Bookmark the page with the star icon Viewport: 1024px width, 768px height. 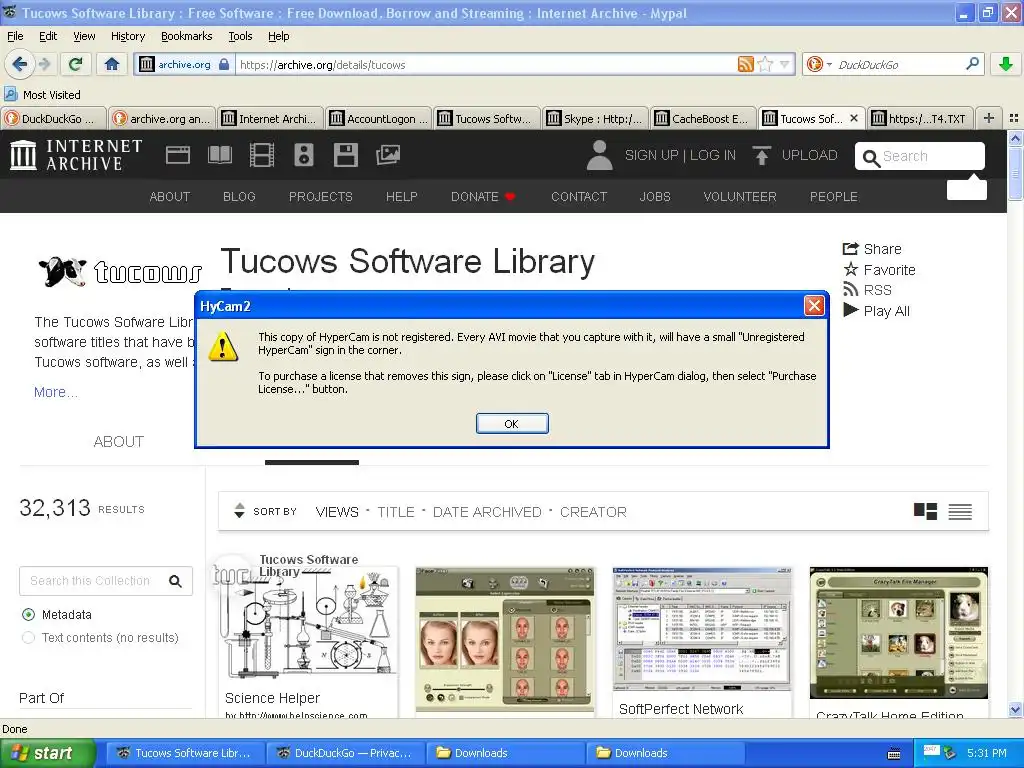click(x=765, y=64)
